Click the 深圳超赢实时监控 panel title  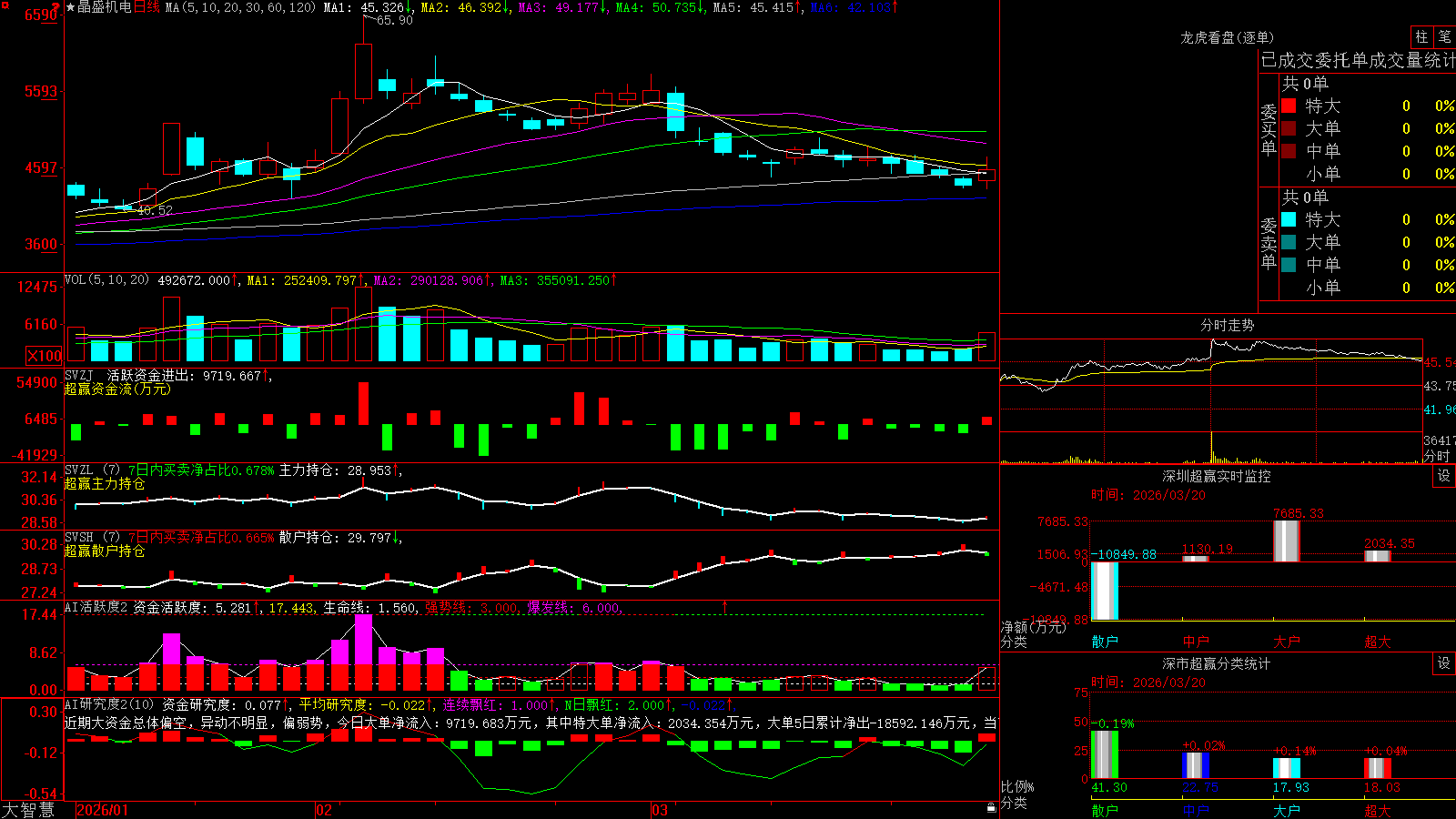click(x=1216, y=476)
